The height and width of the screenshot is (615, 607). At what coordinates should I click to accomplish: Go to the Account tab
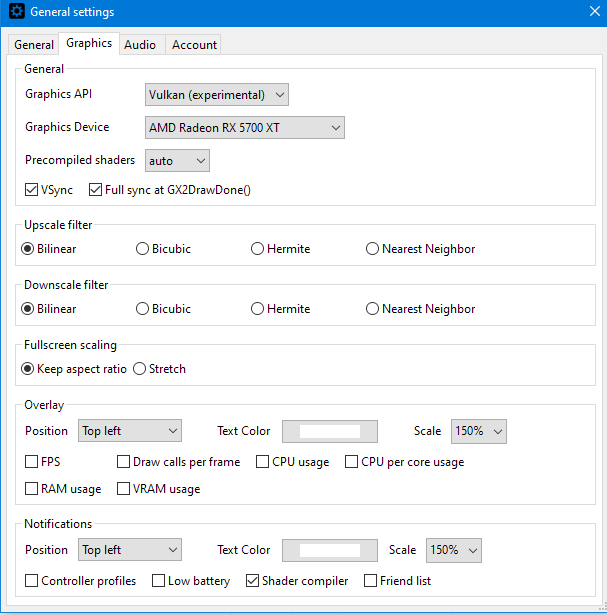click(194, 45)
